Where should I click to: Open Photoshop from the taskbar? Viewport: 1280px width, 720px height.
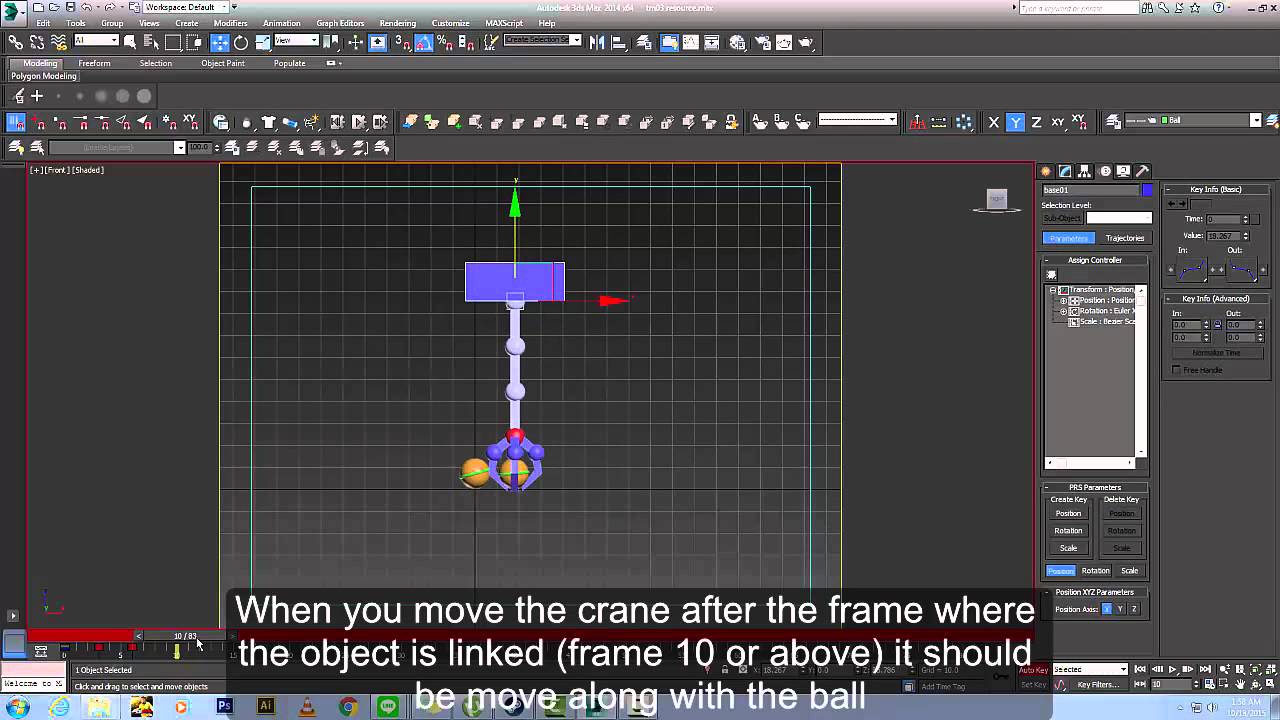(224, 707)
